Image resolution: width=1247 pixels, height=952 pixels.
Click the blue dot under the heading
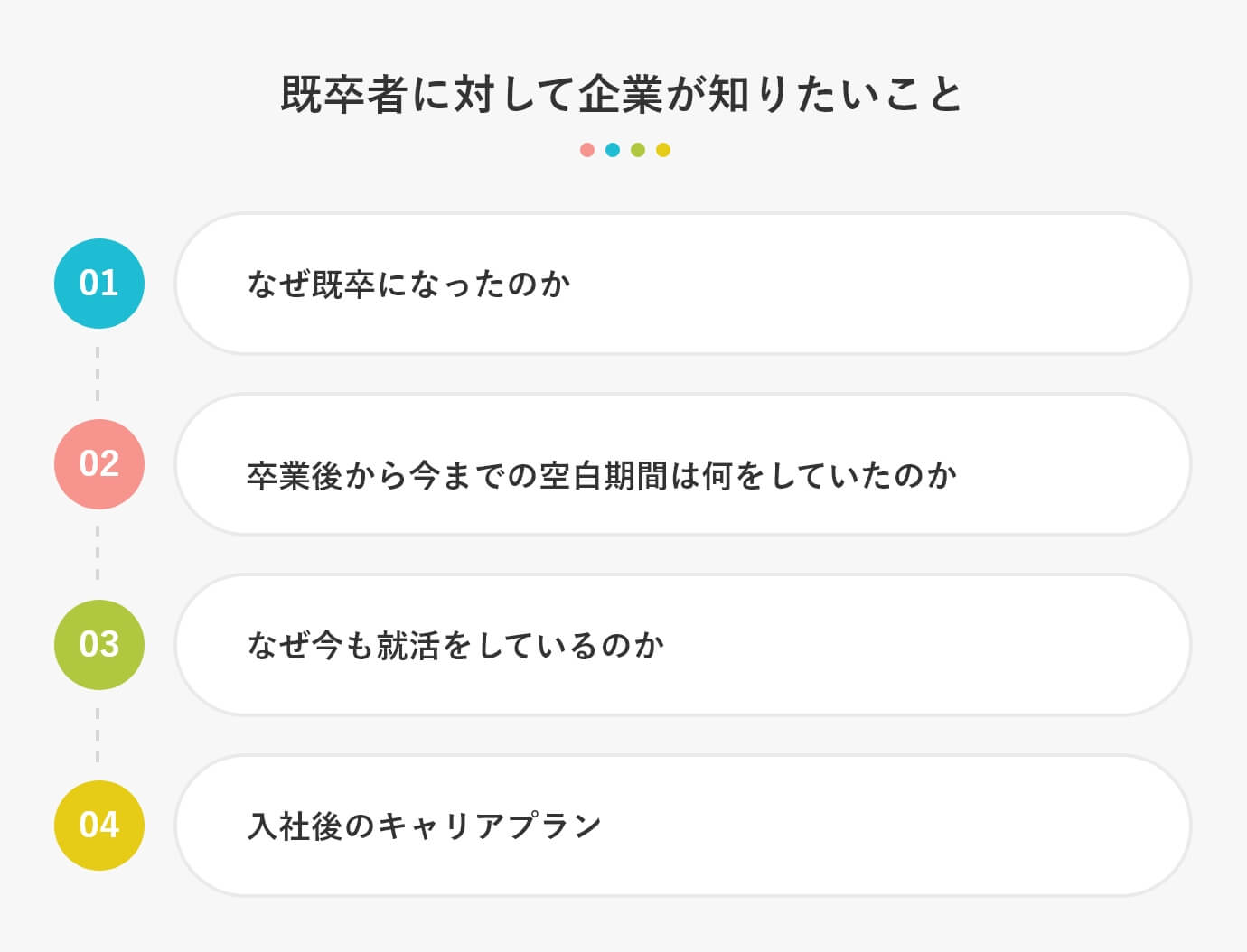coord(613,150)
